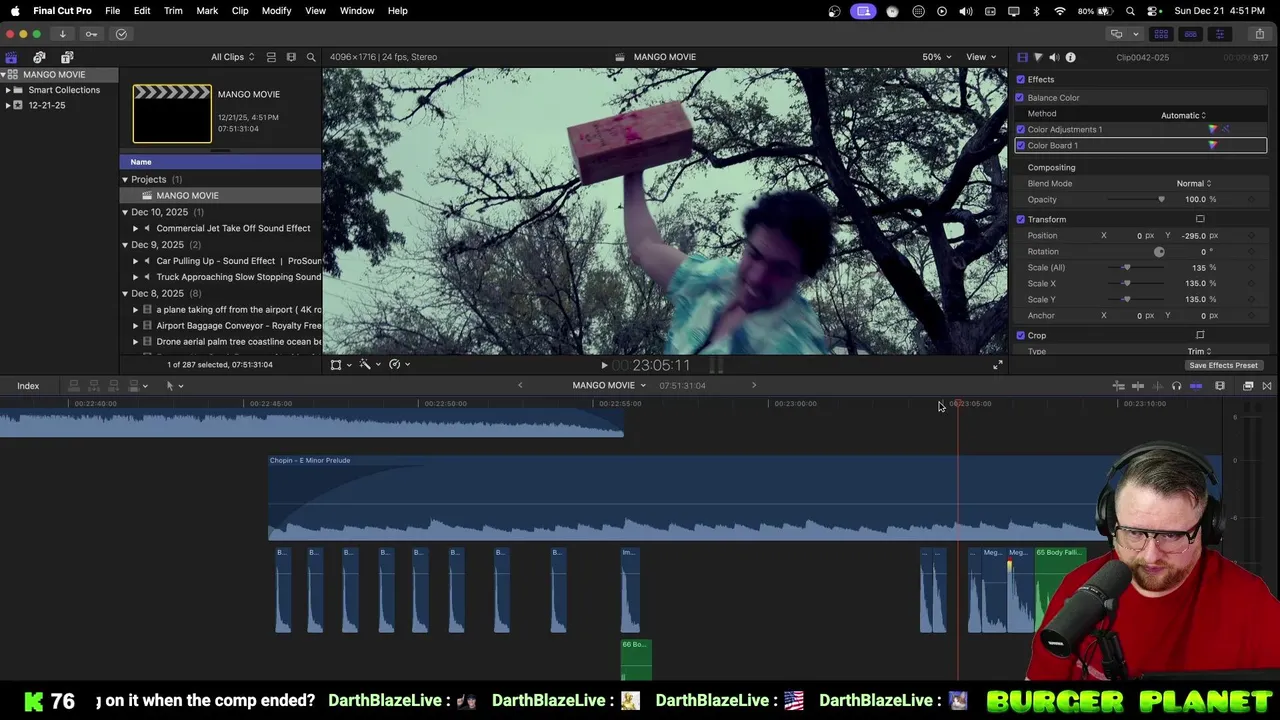Toggle audio skimming headphones icon
The width and height of the screenshot is (1280, 720).
pos(1176,386)
